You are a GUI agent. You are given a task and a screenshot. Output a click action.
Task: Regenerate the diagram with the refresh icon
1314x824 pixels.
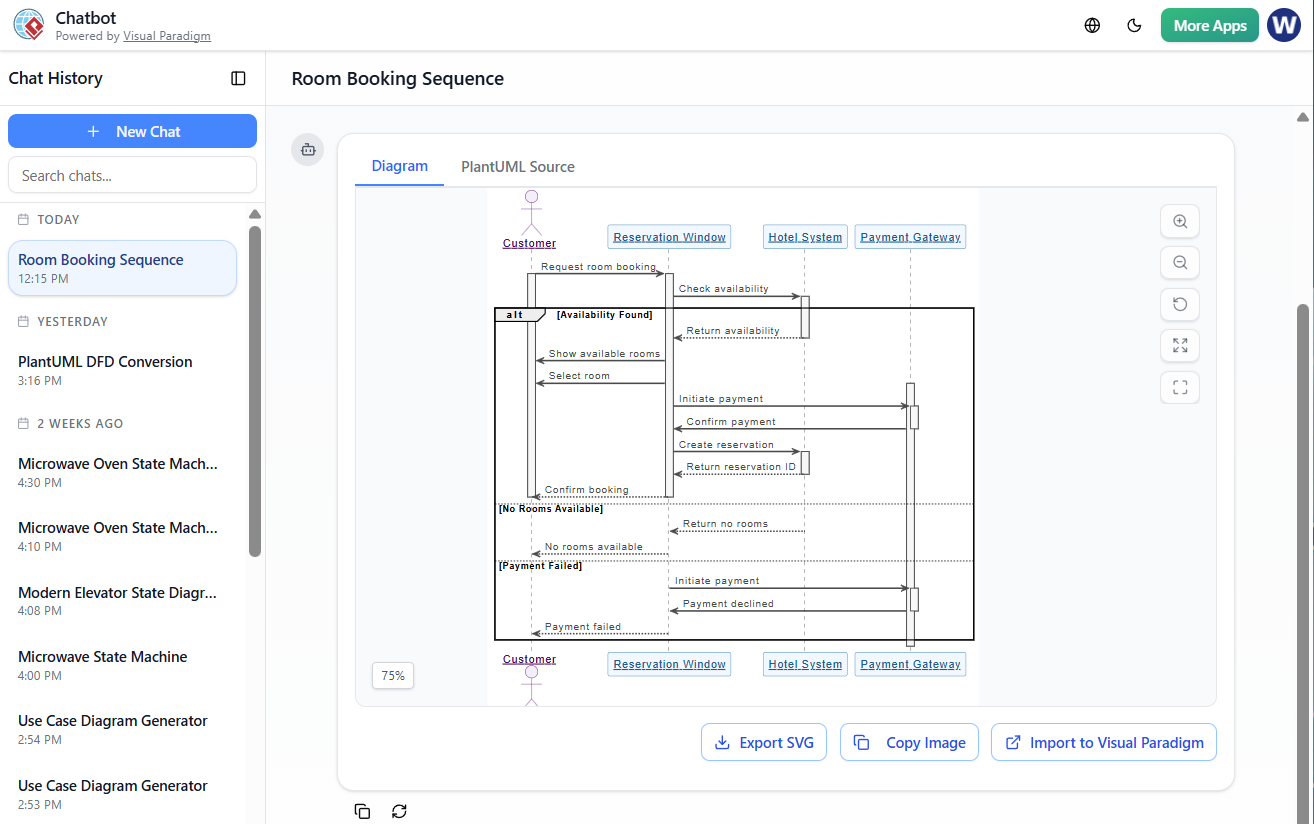399,811
